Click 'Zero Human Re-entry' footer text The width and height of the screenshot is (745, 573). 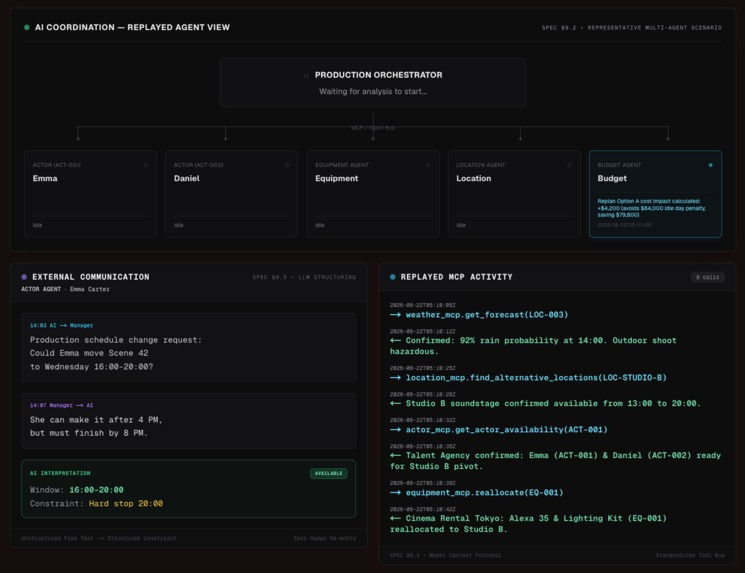(325, 538)
